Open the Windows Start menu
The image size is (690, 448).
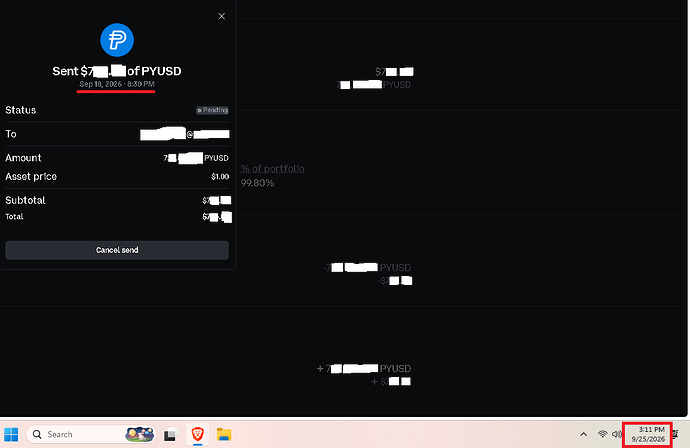tap(11, 434)
